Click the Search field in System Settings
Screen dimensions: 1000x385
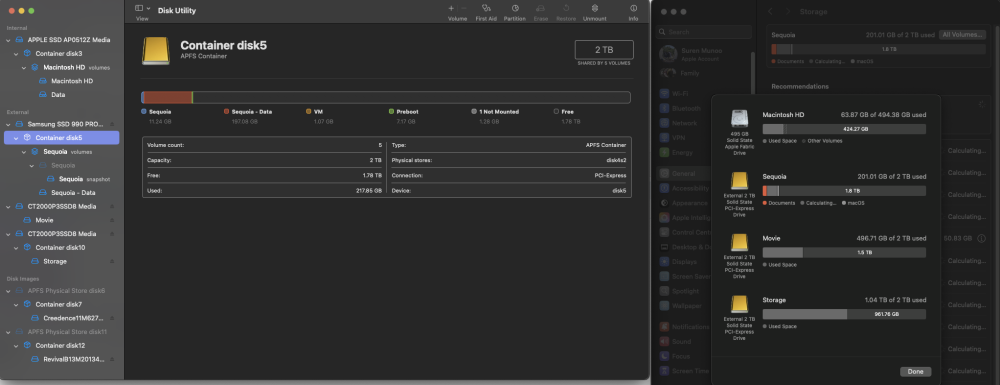click(704, 31)
